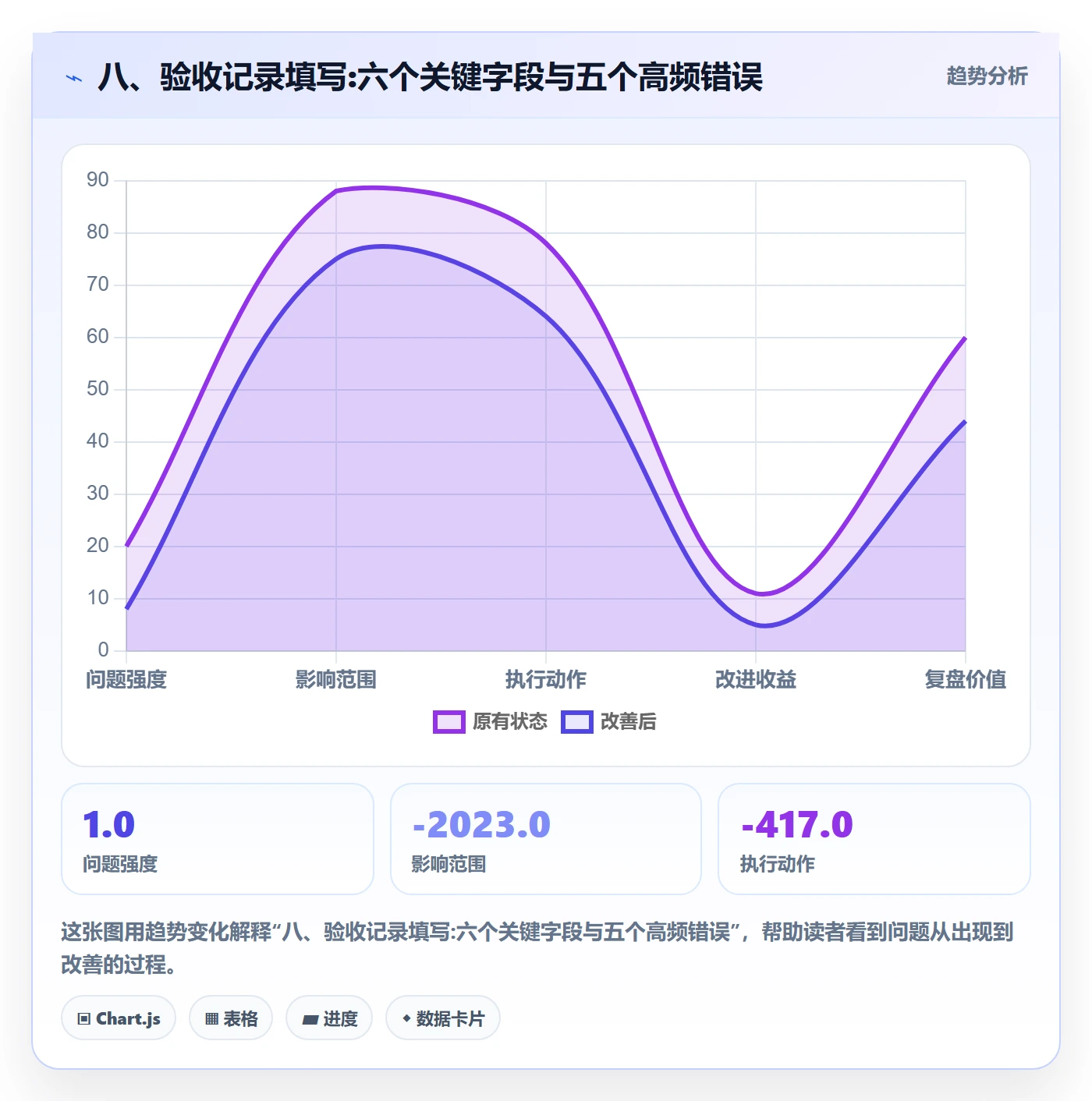
Task: Toggle the 原有状态 legend swatch
Action: click(449, 722)
